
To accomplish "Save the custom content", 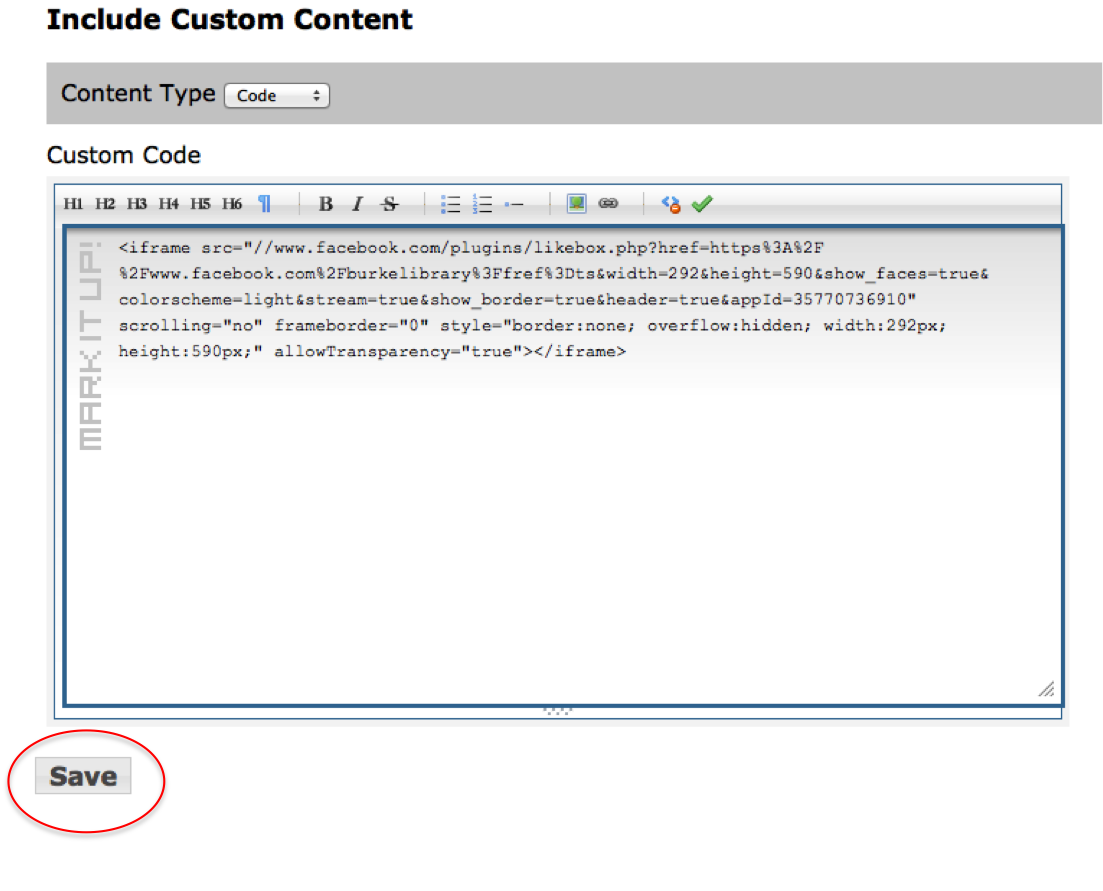I will [83, 776].
